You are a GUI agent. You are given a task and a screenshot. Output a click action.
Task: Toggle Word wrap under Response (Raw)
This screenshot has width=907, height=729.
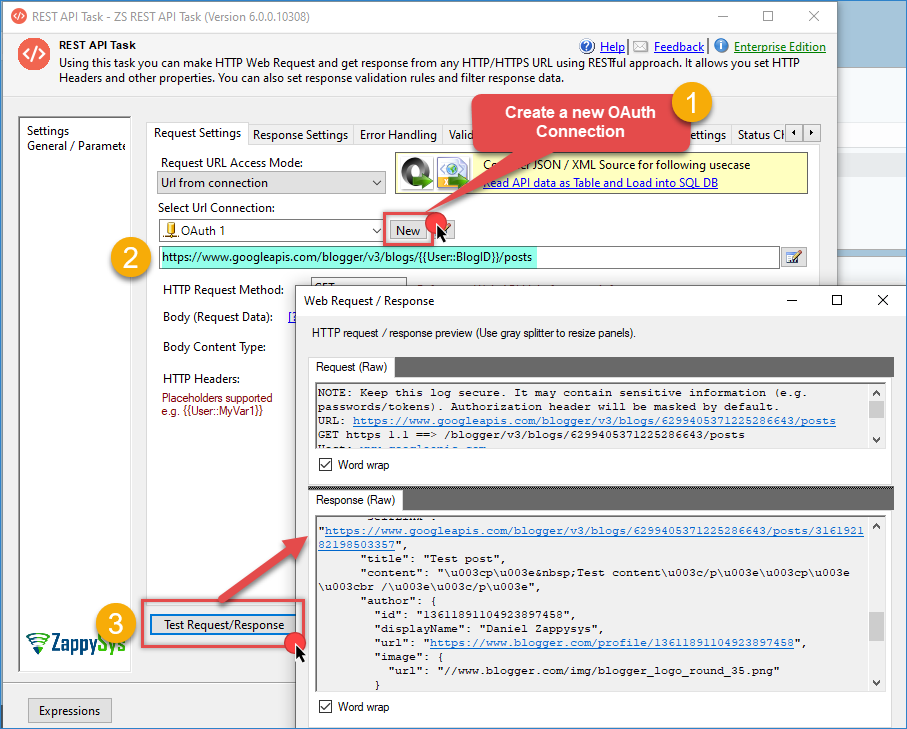325,707
